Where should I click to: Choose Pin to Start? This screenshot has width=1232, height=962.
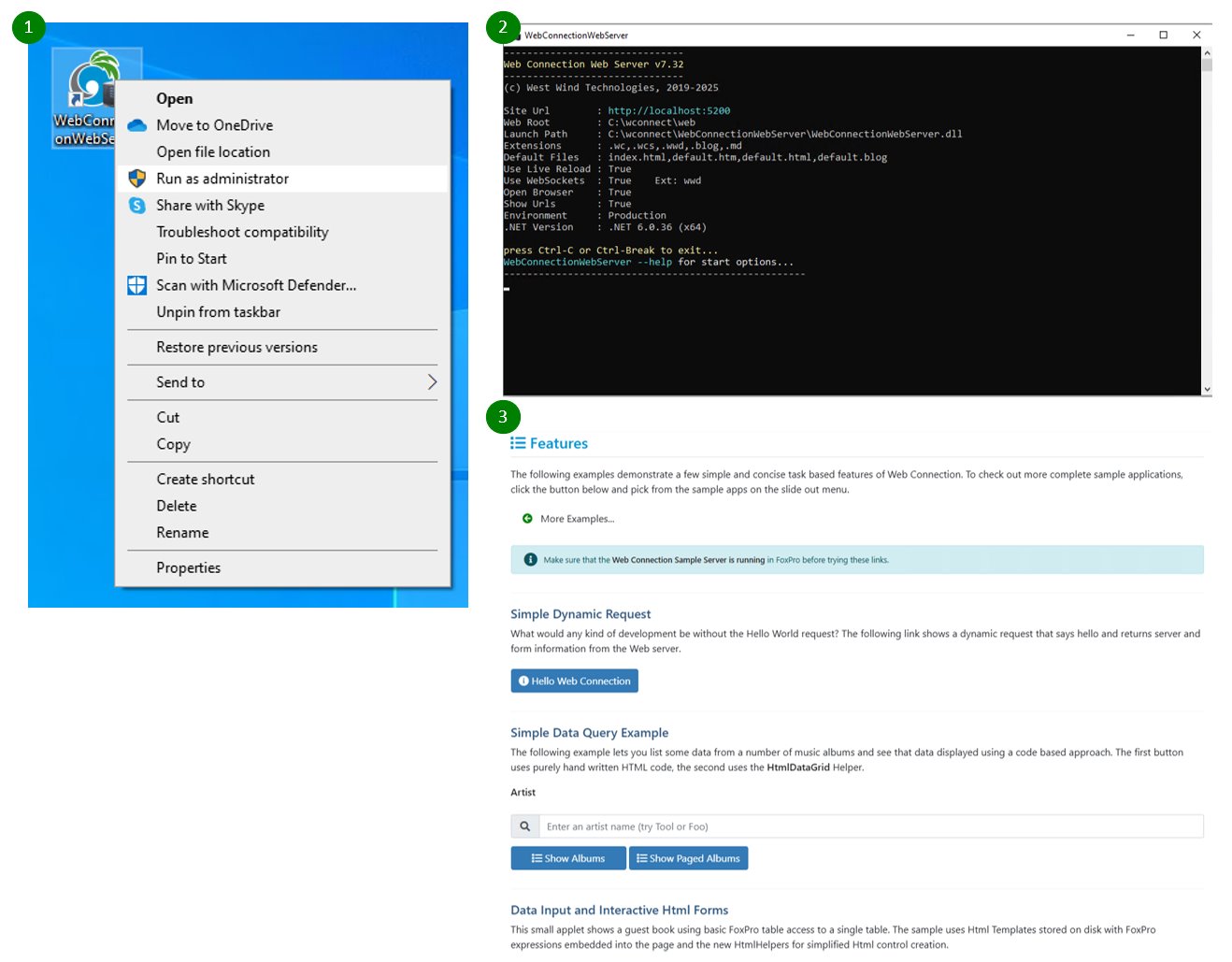pos(281,259)
